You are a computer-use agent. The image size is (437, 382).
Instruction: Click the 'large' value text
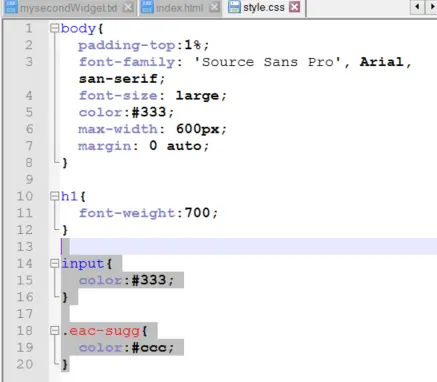point(197,96)
